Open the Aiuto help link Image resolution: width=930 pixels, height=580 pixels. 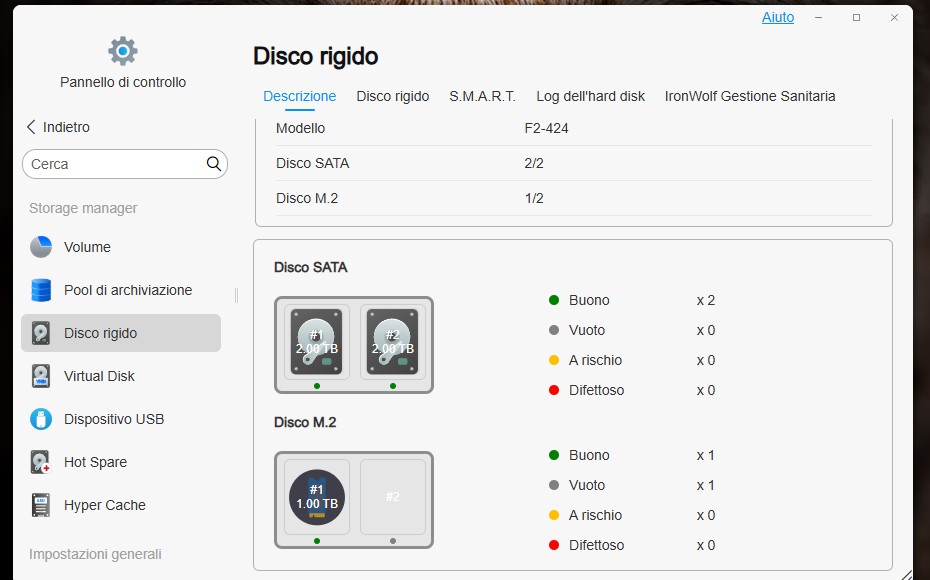[x=778, y=17]
